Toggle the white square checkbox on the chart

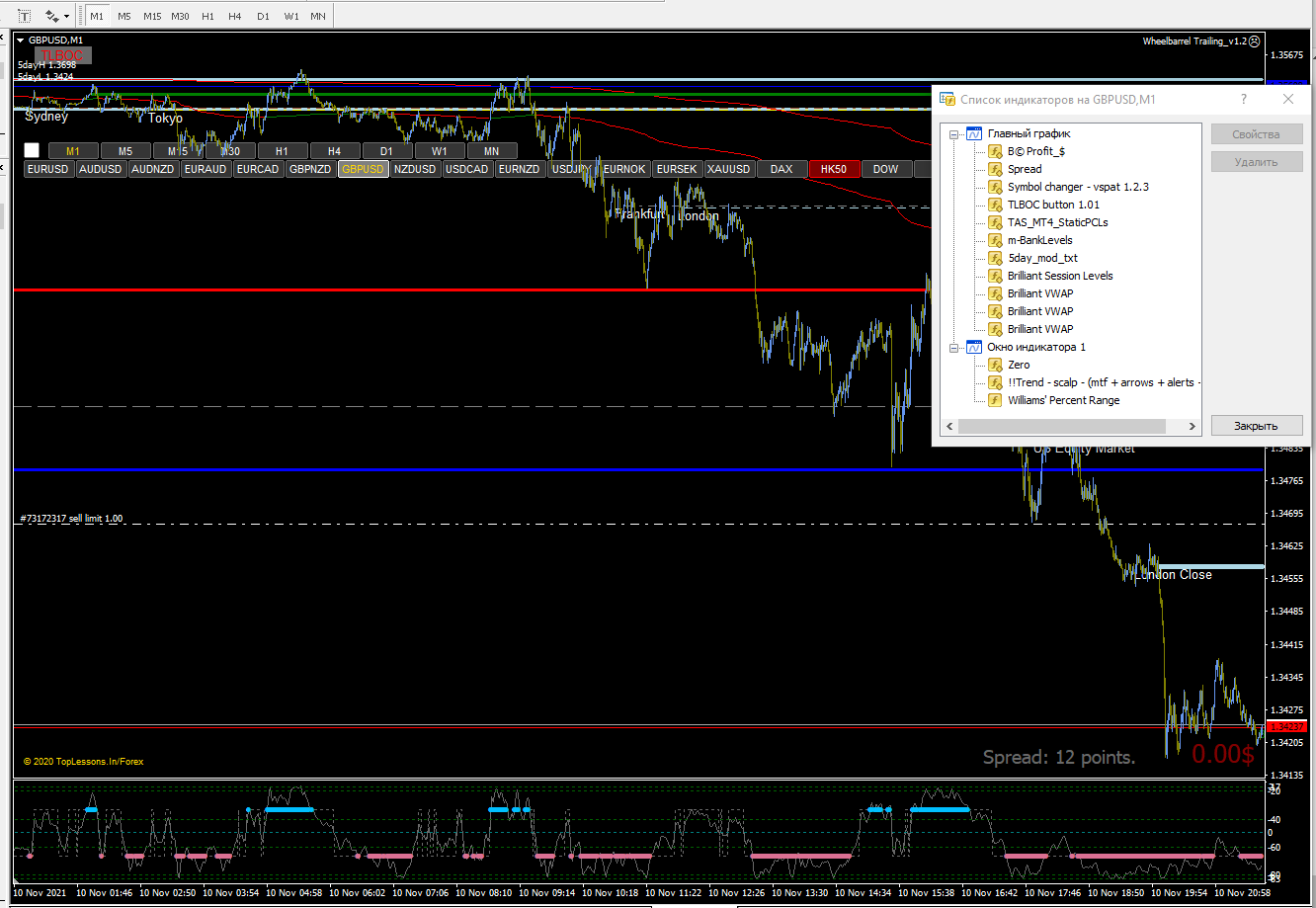pos(32,150)
